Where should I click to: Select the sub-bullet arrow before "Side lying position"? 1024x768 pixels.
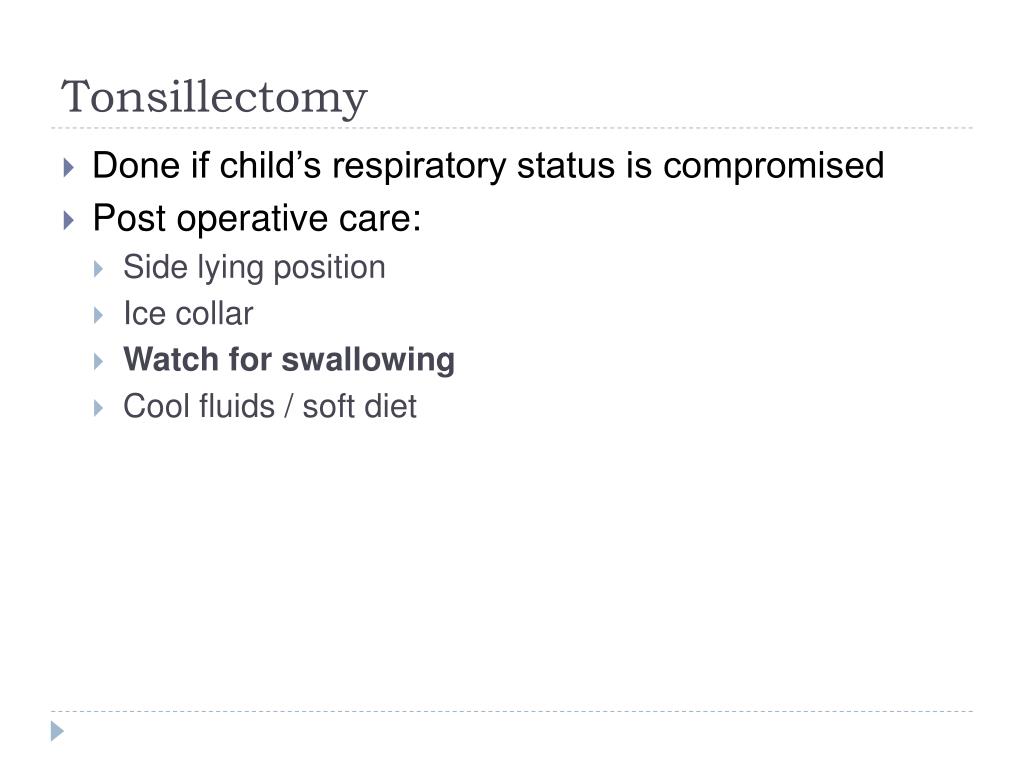(99, 268)
